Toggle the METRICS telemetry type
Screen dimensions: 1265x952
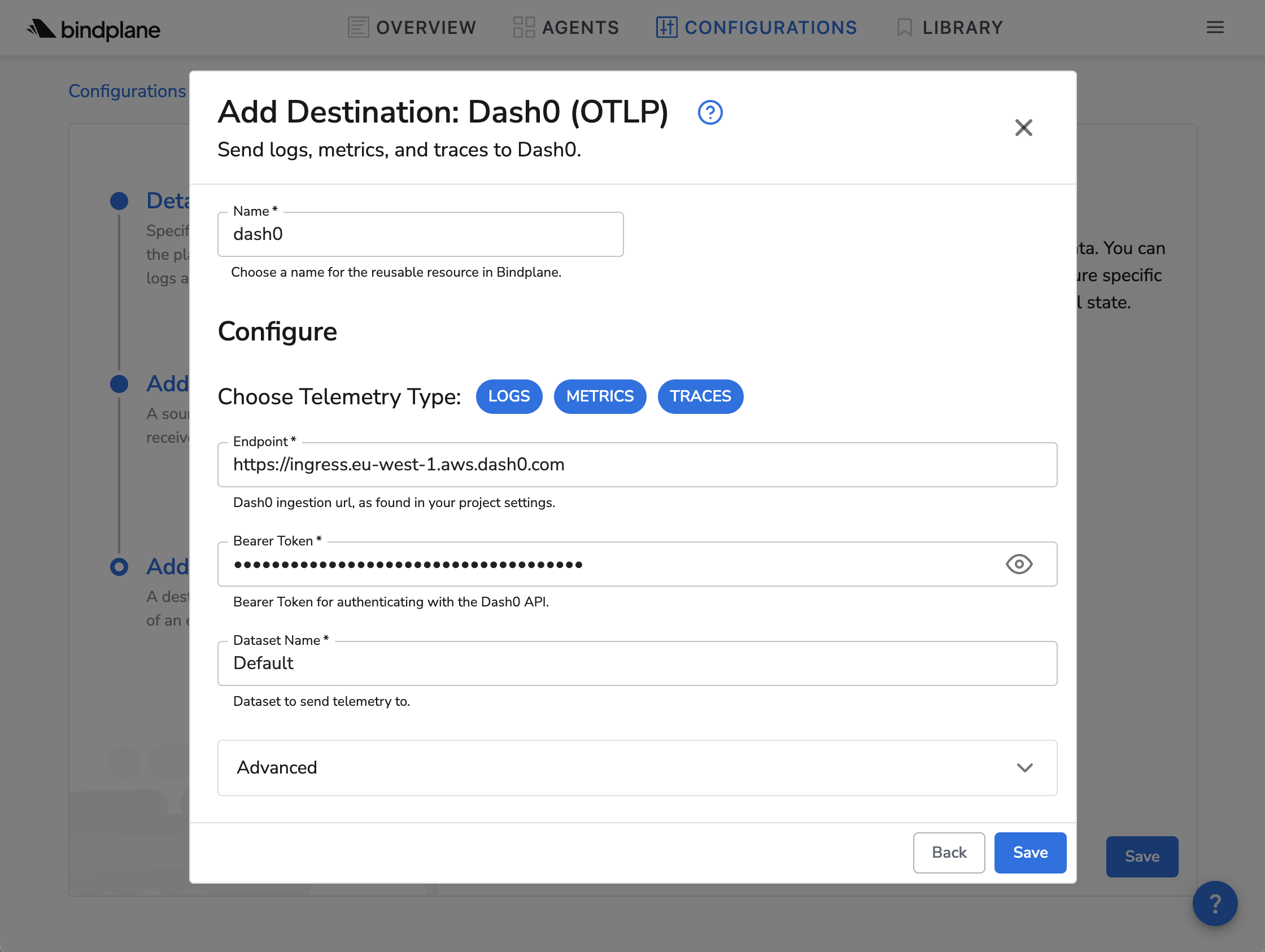[600, 396]
